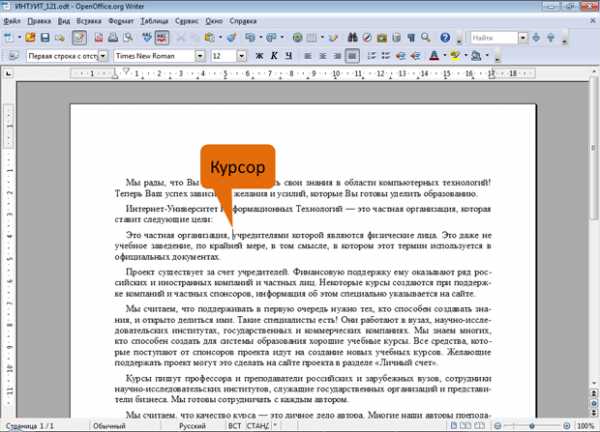Click the Print file directly icon
This screenshot has height=432, width=600.
[113, 37]
